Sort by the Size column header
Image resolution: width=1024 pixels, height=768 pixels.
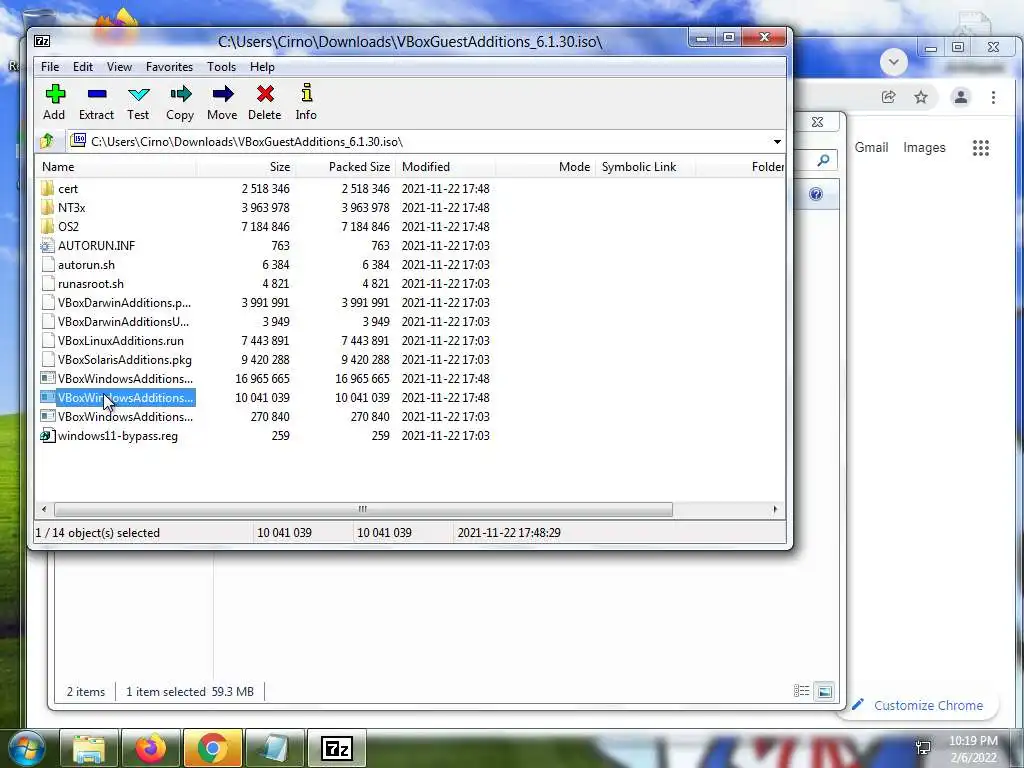[246, 167]
